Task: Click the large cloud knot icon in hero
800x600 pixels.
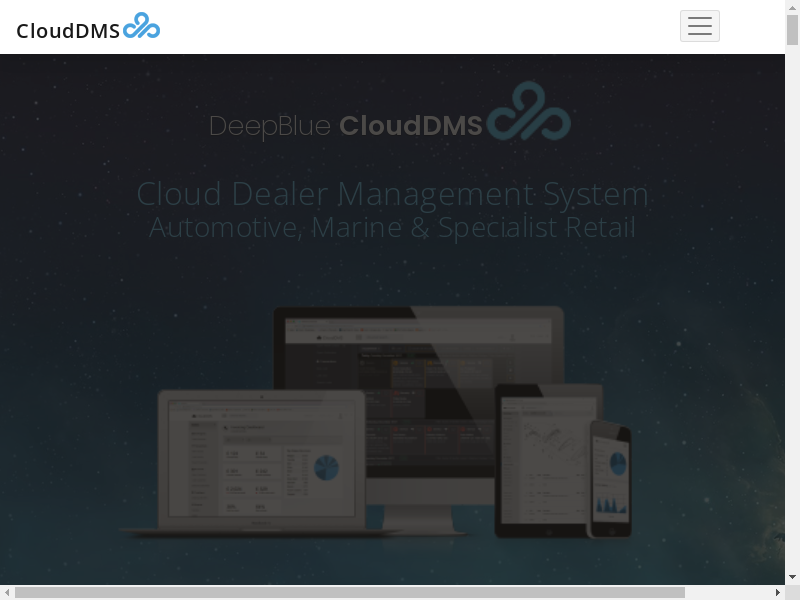Action: pyautogui.click(x=528, y=112)
